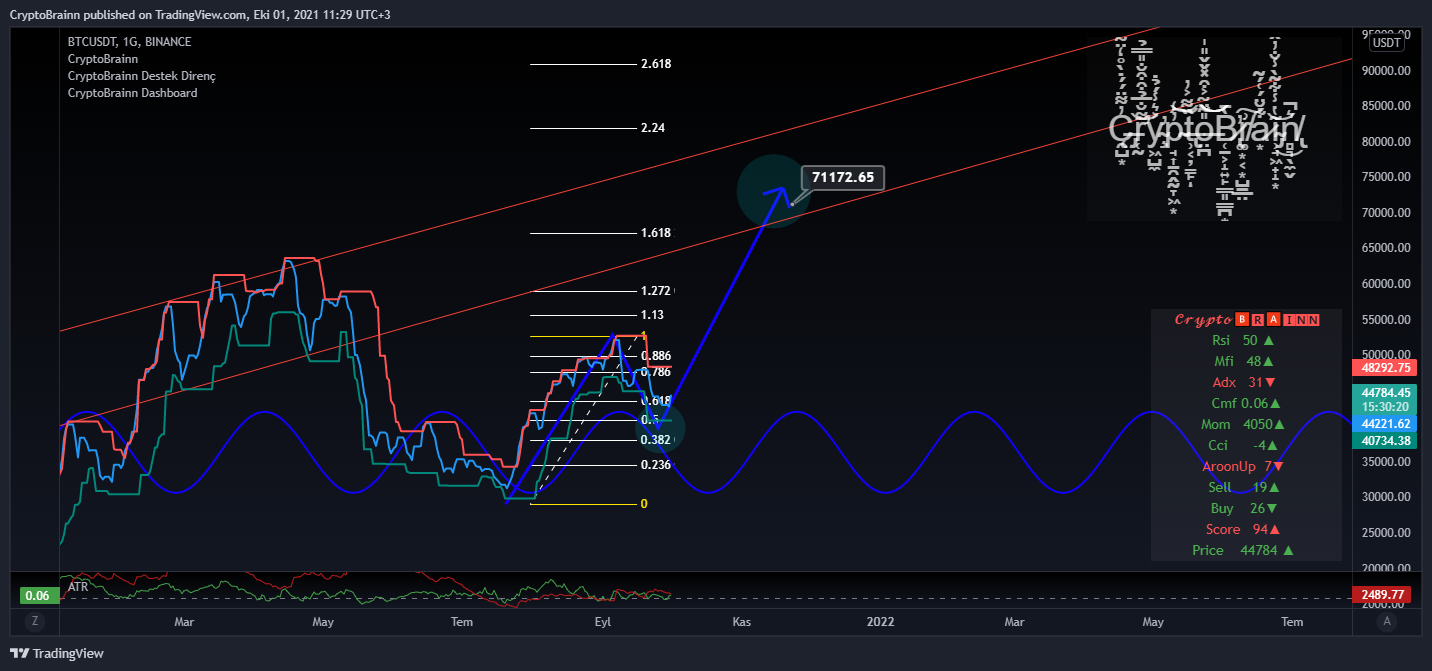Click the Mom 4050 row in the dashboard
This screenshot has width=1432, height=671.
(1245, 424)
